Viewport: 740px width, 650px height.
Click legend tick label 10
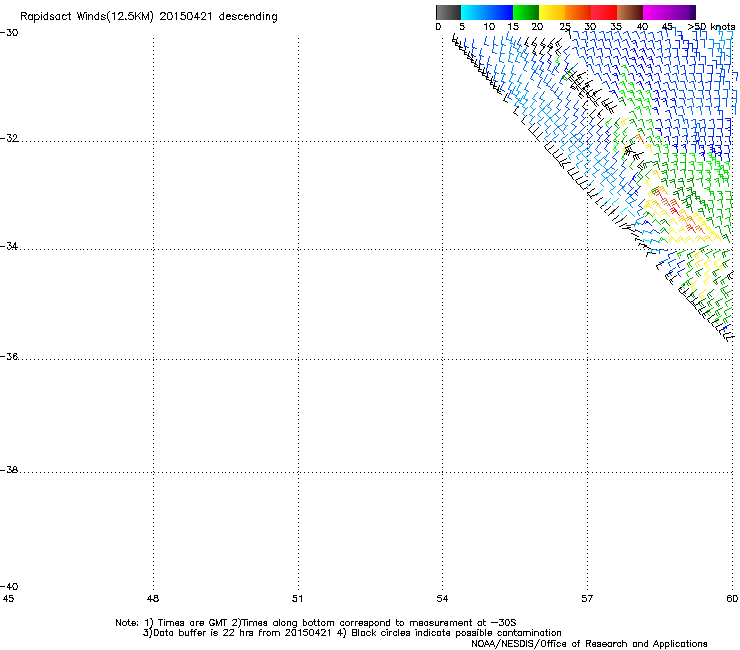(x=489, y=27)
